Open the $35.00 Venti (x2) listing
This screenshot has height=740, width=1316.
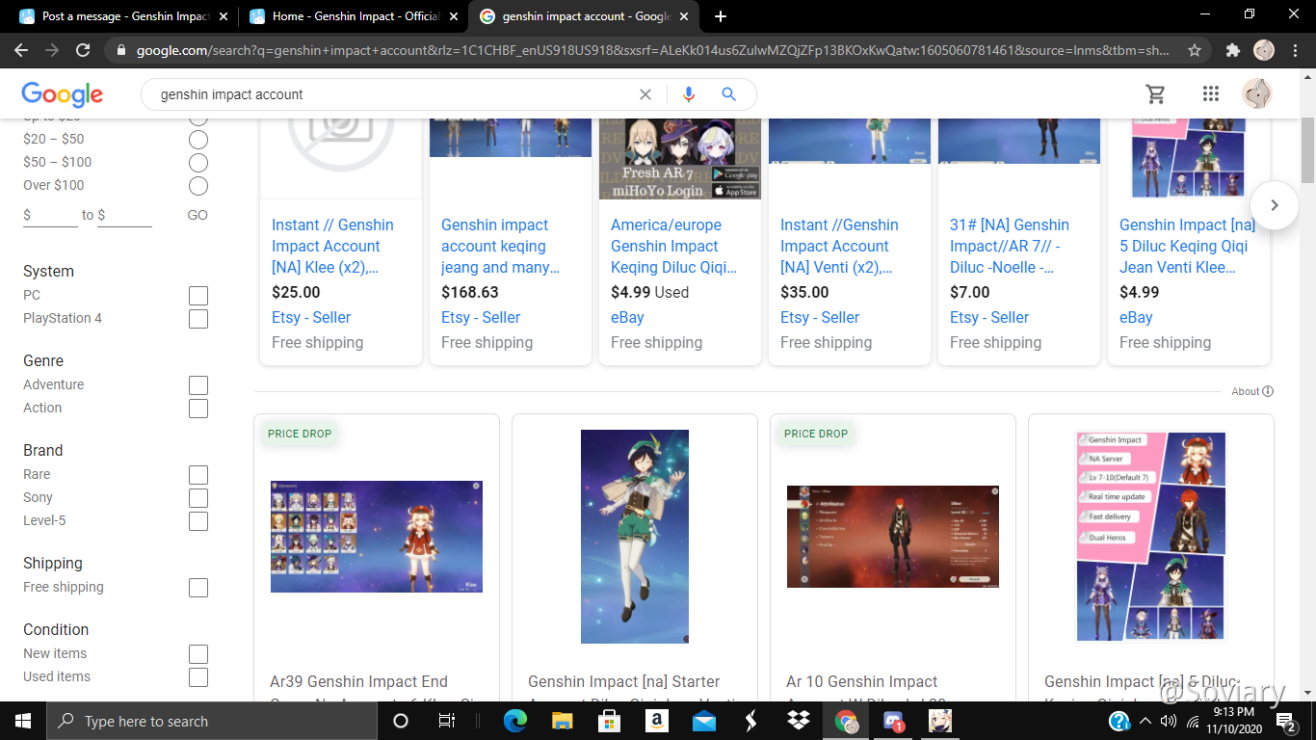839,246
